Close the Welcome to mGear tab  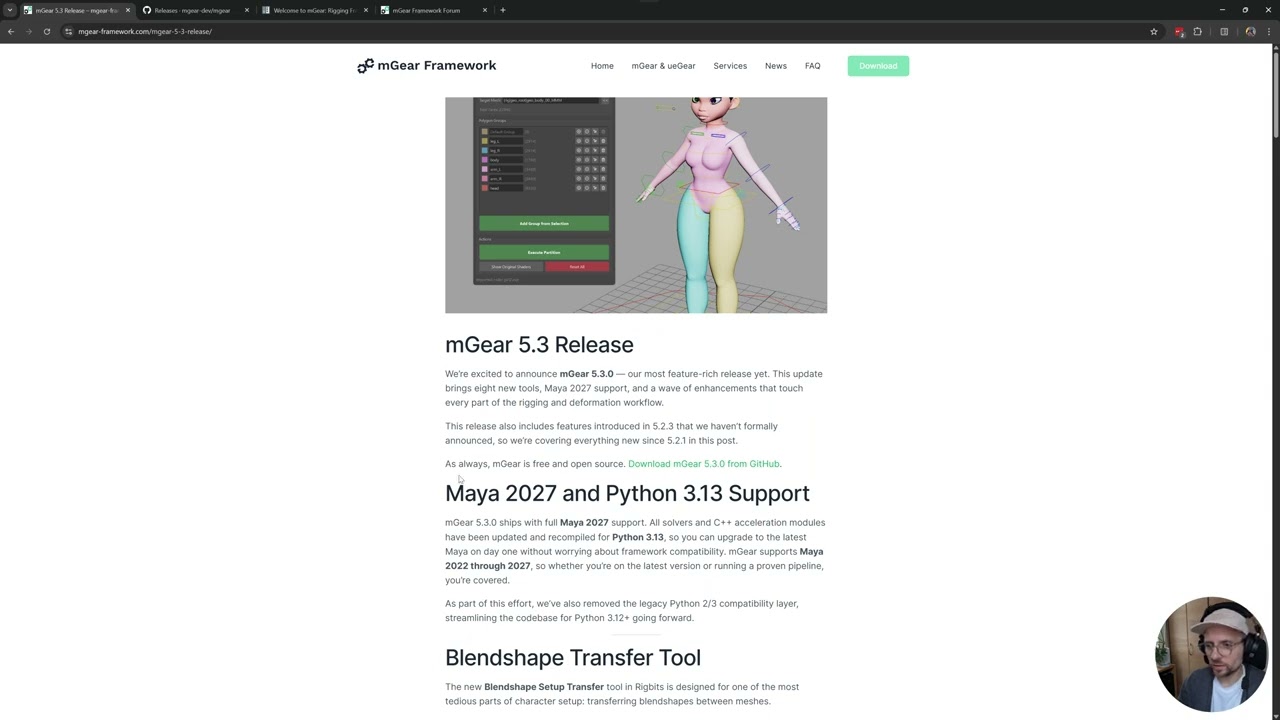366,10
